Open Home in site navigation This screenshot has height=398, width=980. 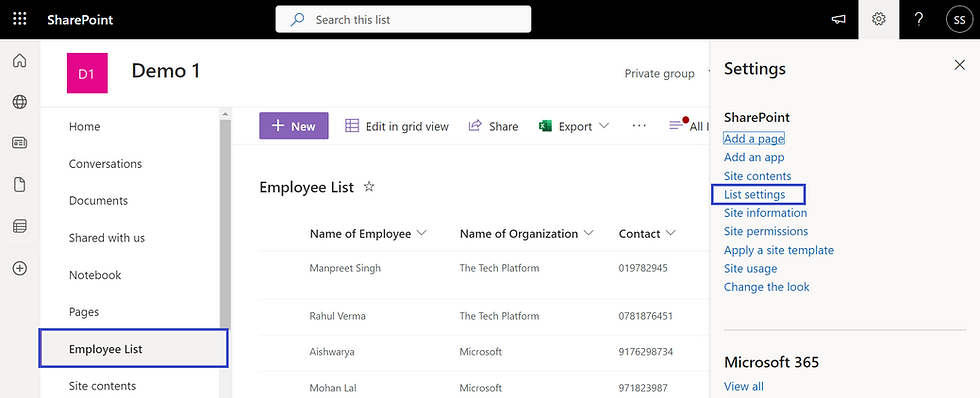pos(84,126)
